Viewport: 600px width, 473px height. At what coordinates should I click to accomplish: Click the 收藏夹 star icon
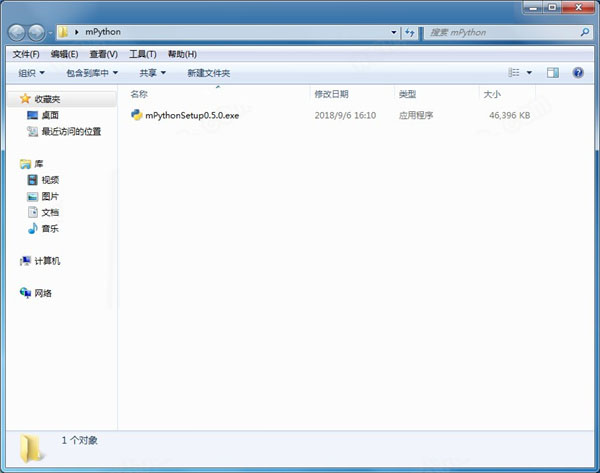(x=25, y=99)
